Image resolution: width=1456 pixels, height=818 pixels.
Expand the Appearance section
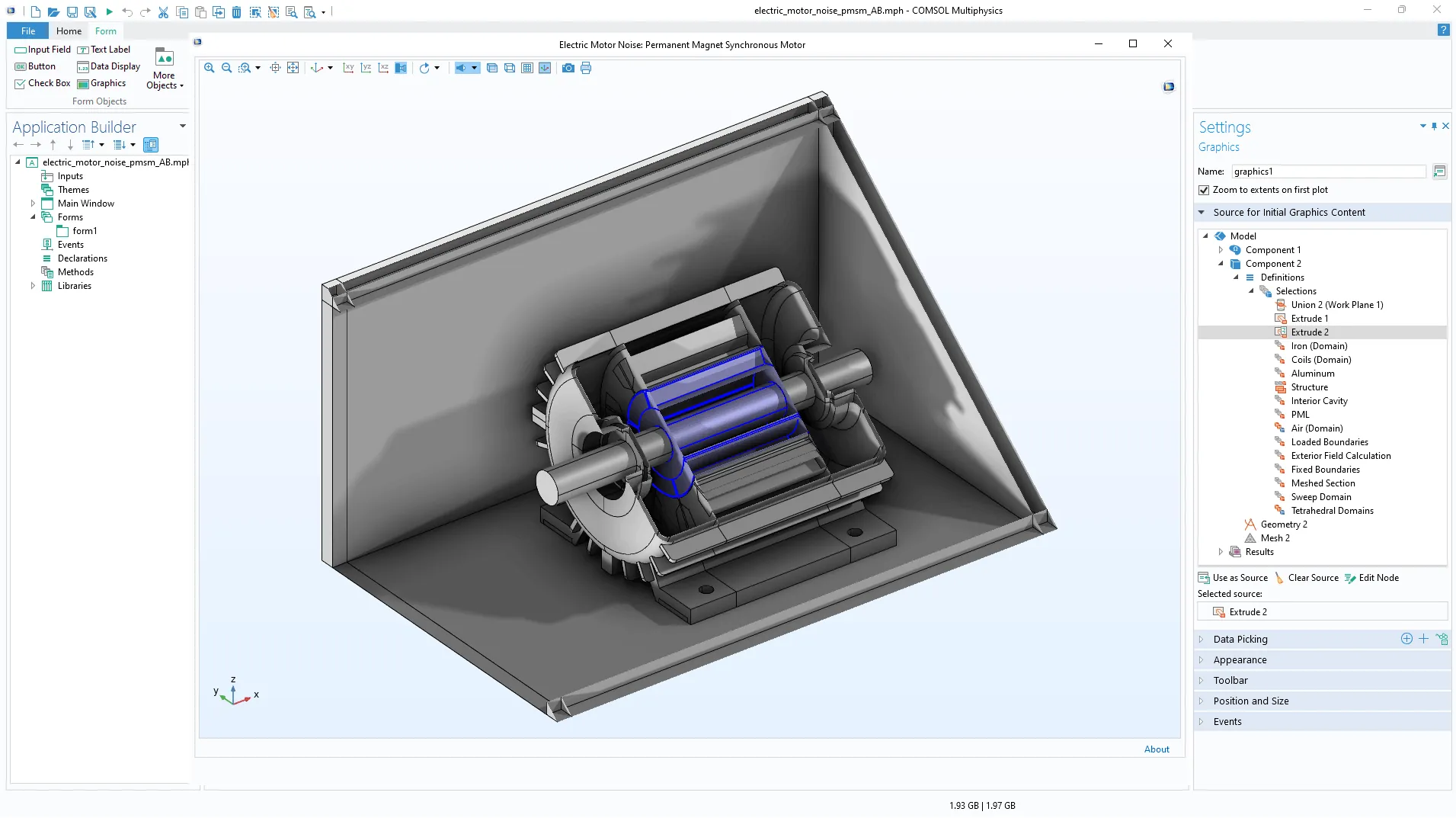coord(1240,660)
